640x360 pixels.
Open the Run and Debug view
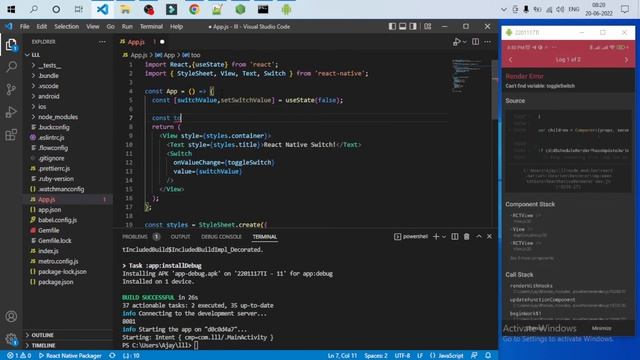(11, 112)
